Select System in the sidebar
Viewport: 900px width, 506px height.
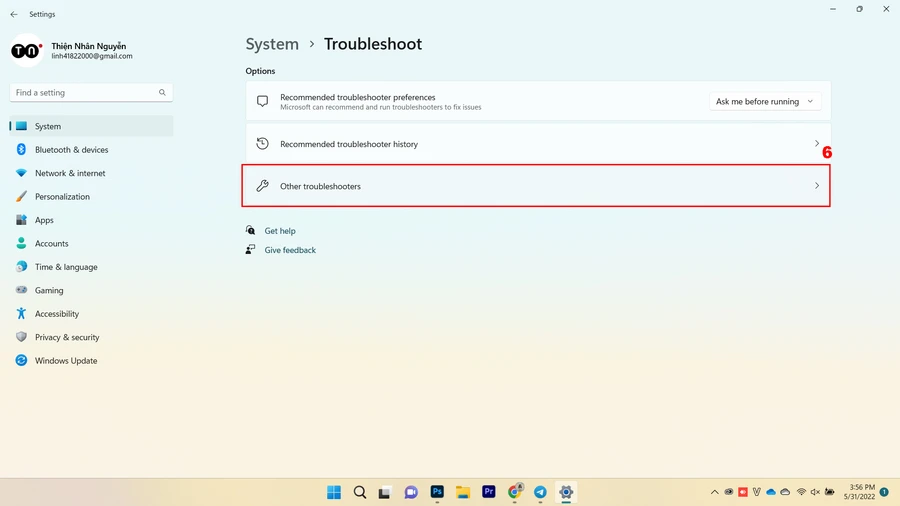pyautogui.click(x=91, y=126)
